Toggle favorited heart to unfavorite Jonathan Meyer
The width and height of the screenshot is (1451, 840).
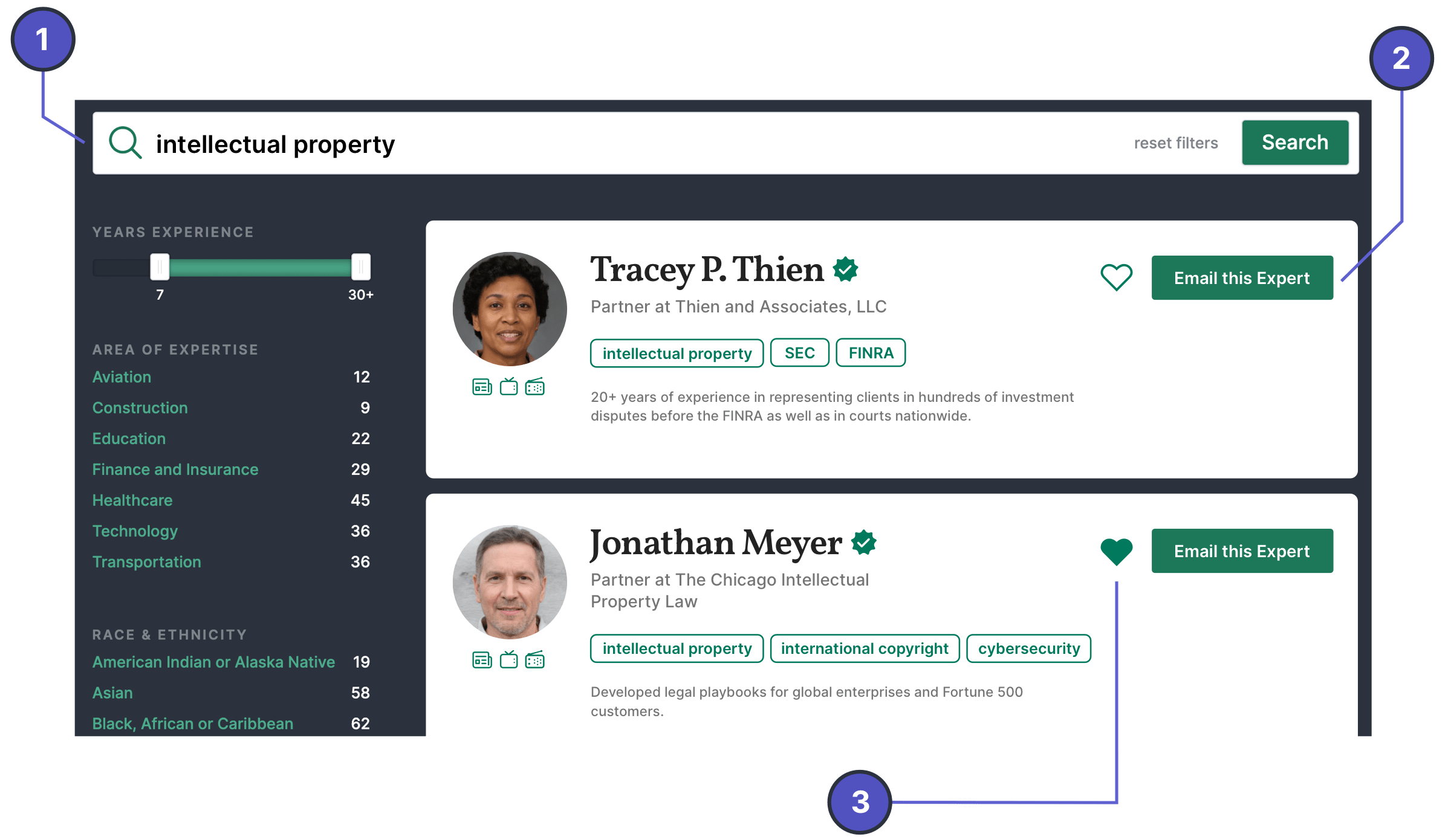click(x=1117, y=551)
